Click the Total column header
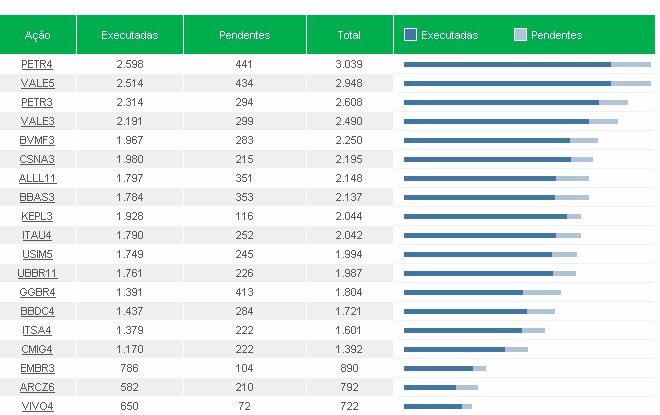This screenshot has width=660, height=415. 349,35
